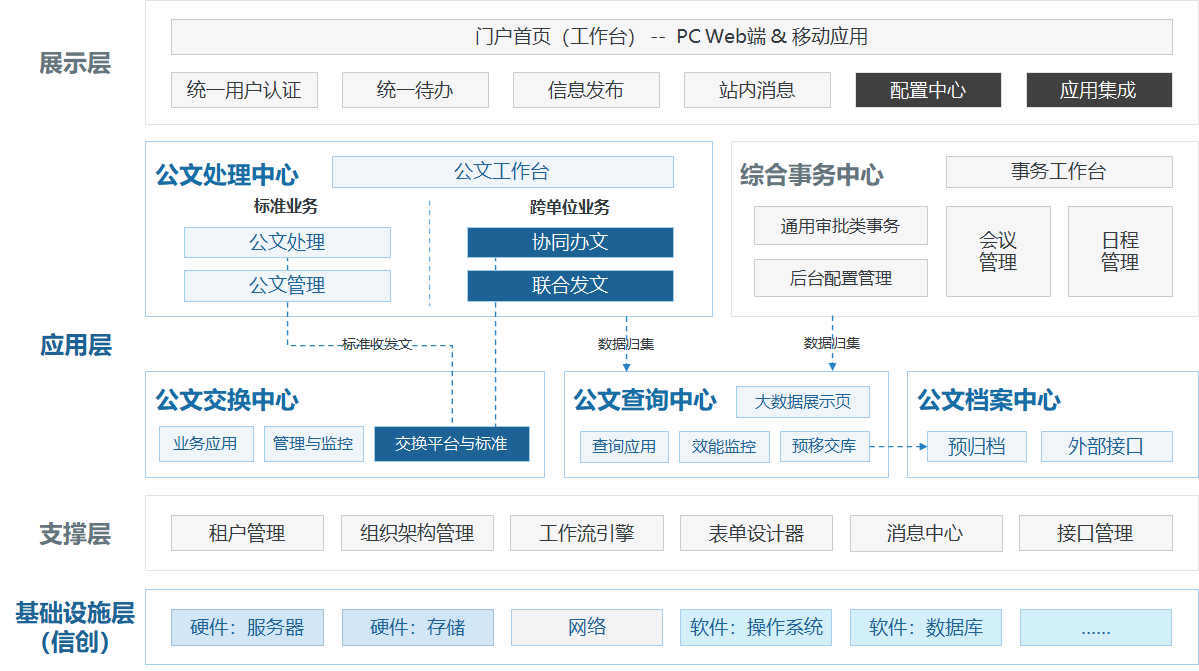Click the 公文交换中心 heading

pyautogui.click(x=227, y=401)
